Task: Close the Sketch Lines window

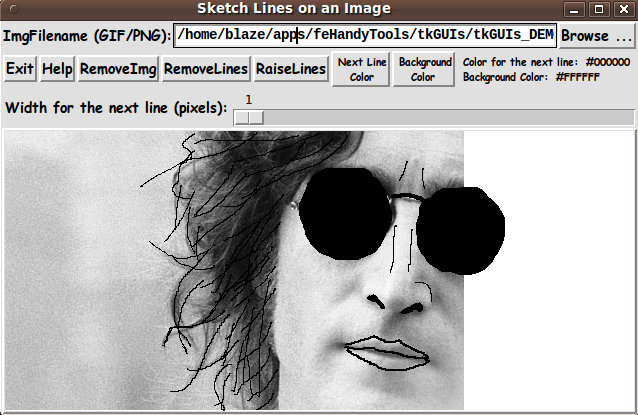Action: tap(624, 10)
